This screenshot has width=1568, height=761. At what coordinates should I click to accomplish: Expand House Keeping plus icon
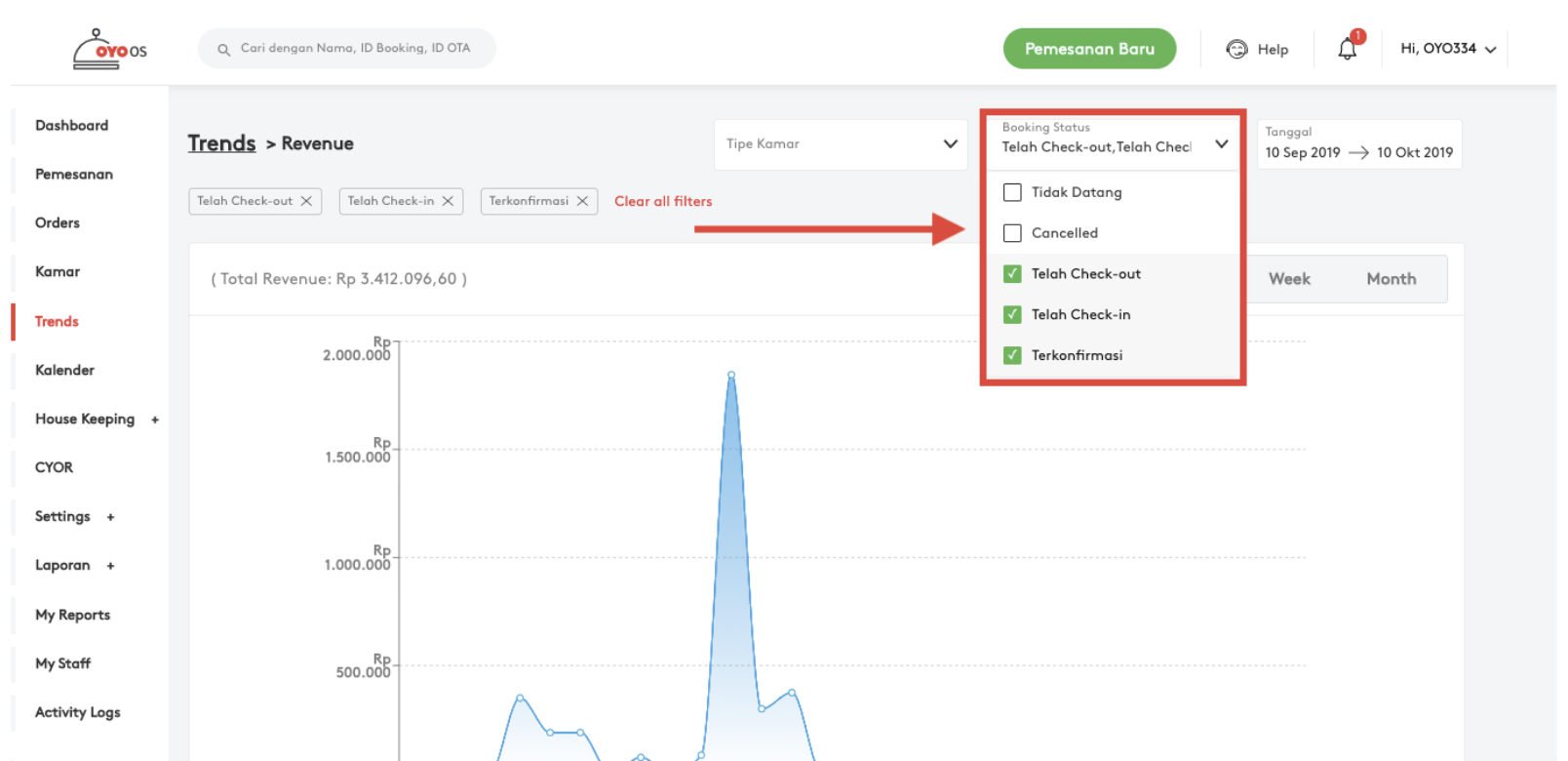coord(155,420)
